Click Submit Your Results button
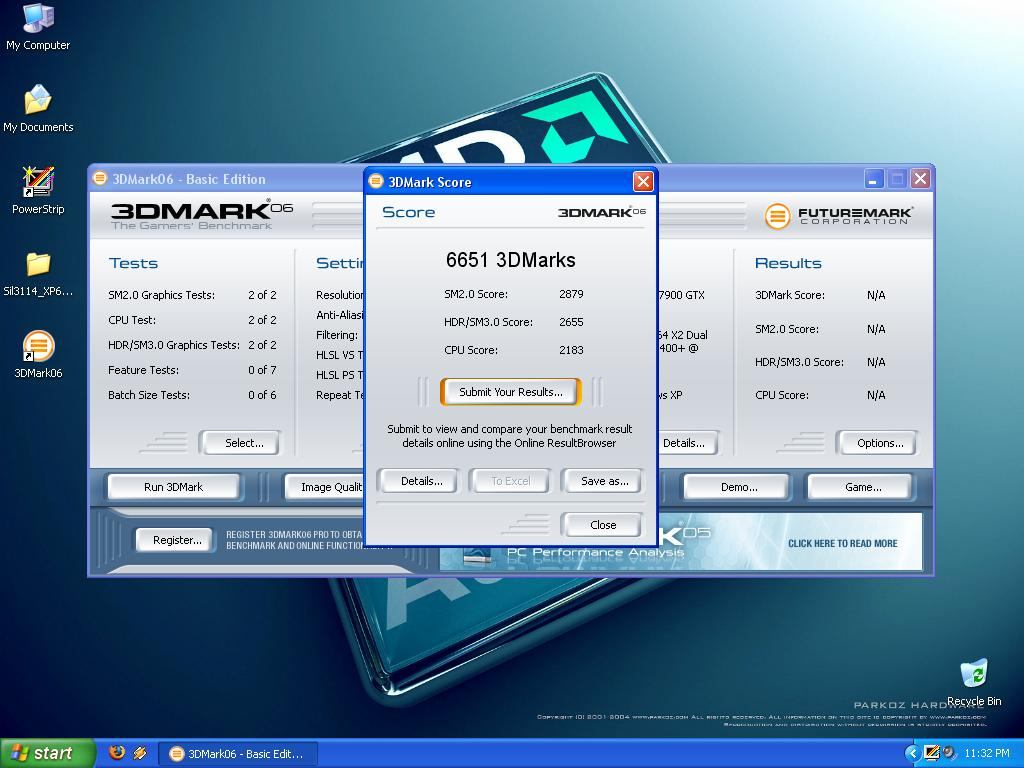 [x=511, y=392]
